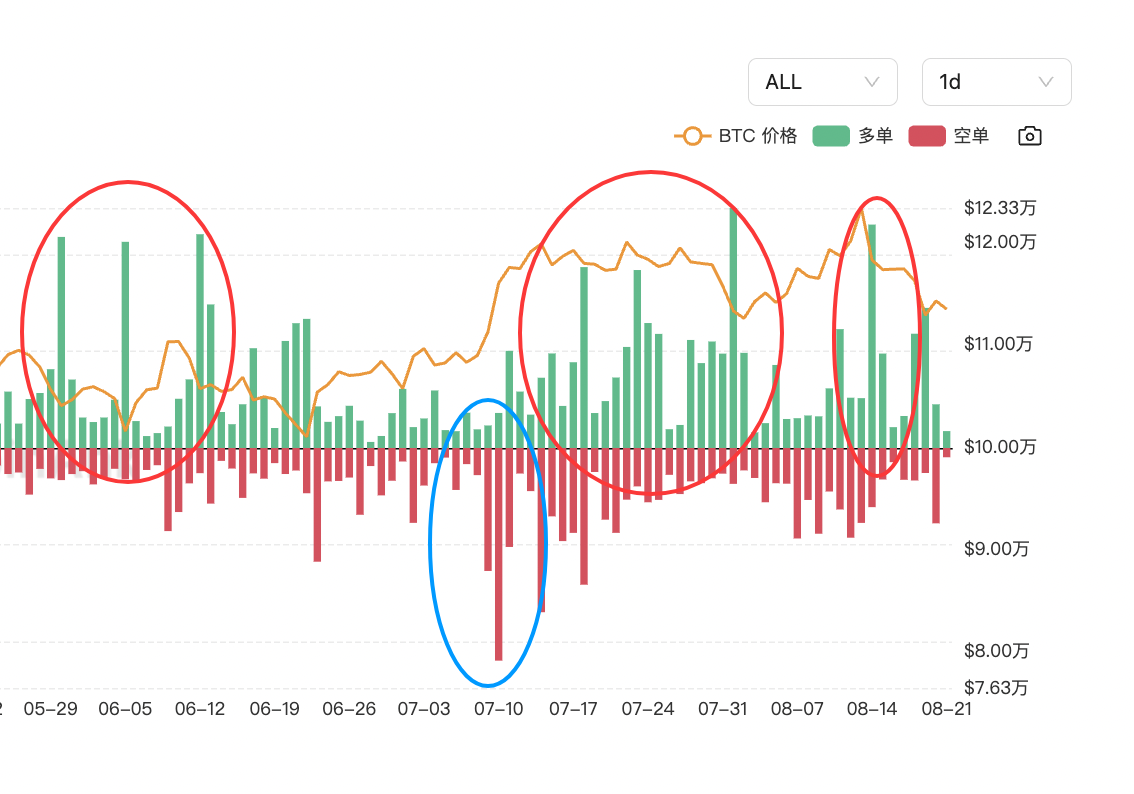Save the chart with the camera icon

point(1029,136)
